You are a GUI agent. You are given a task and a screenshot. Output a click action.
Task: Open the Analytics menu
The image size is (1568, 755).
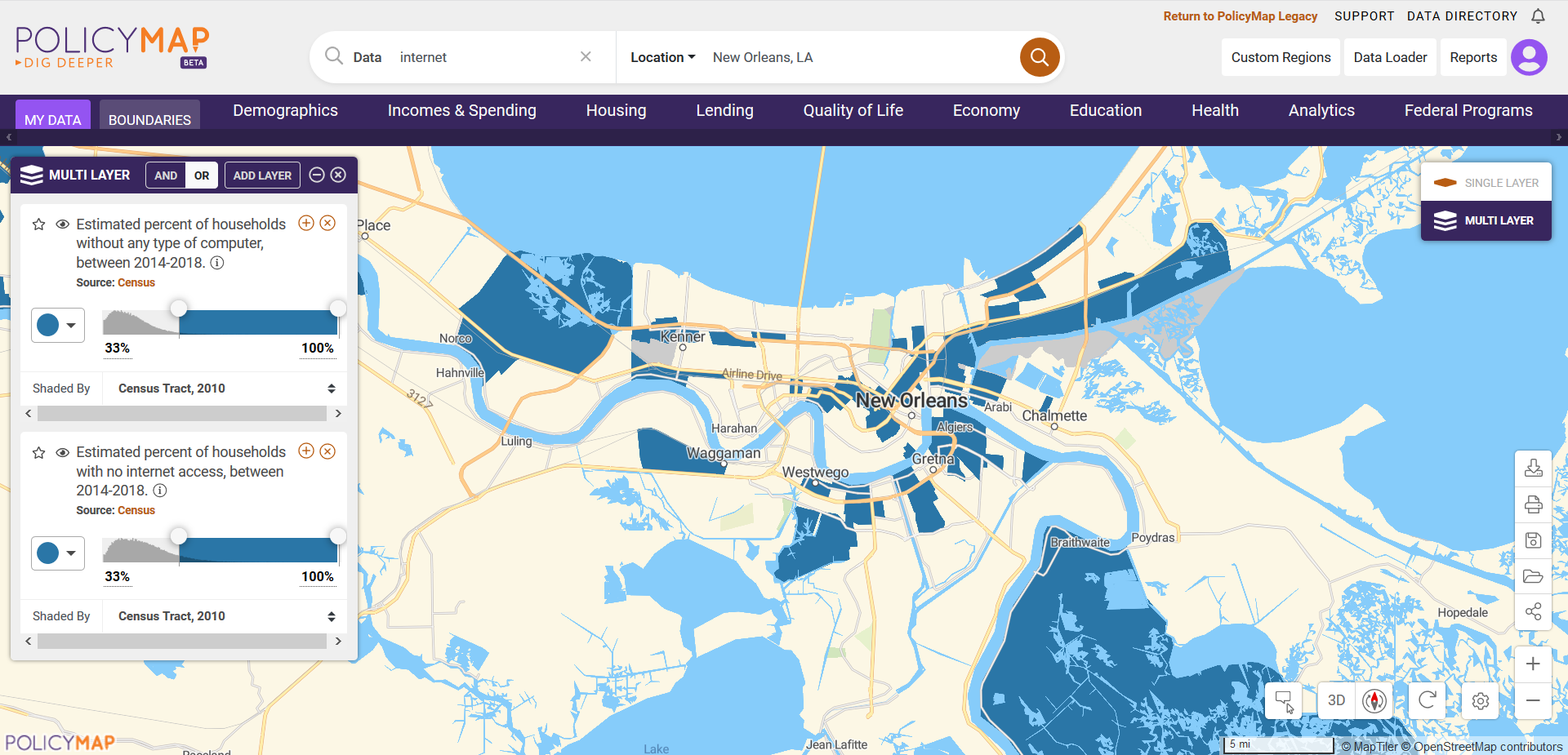(1321, 110)
